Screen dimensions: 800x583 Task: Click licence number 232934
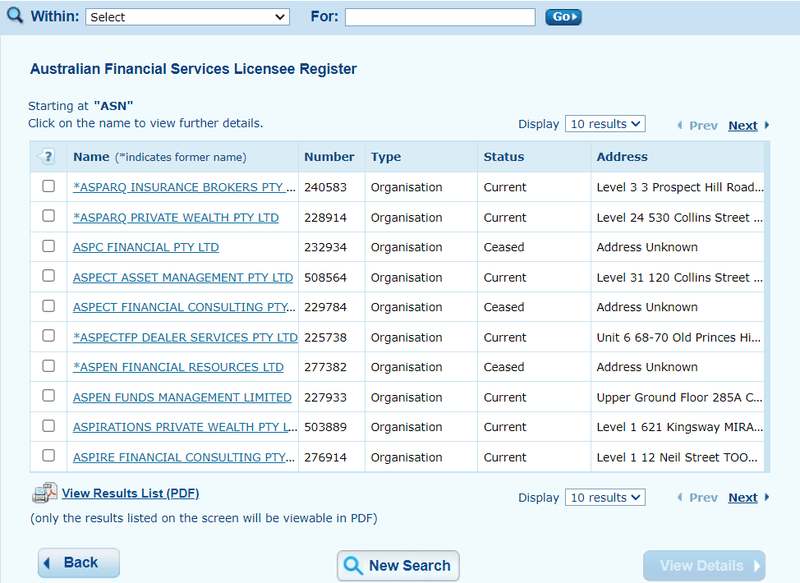(x=325, y=247)
